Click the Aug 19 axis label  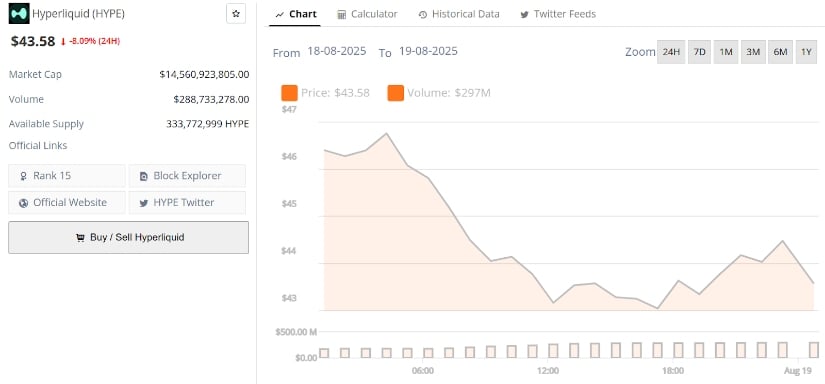(797, 371)
